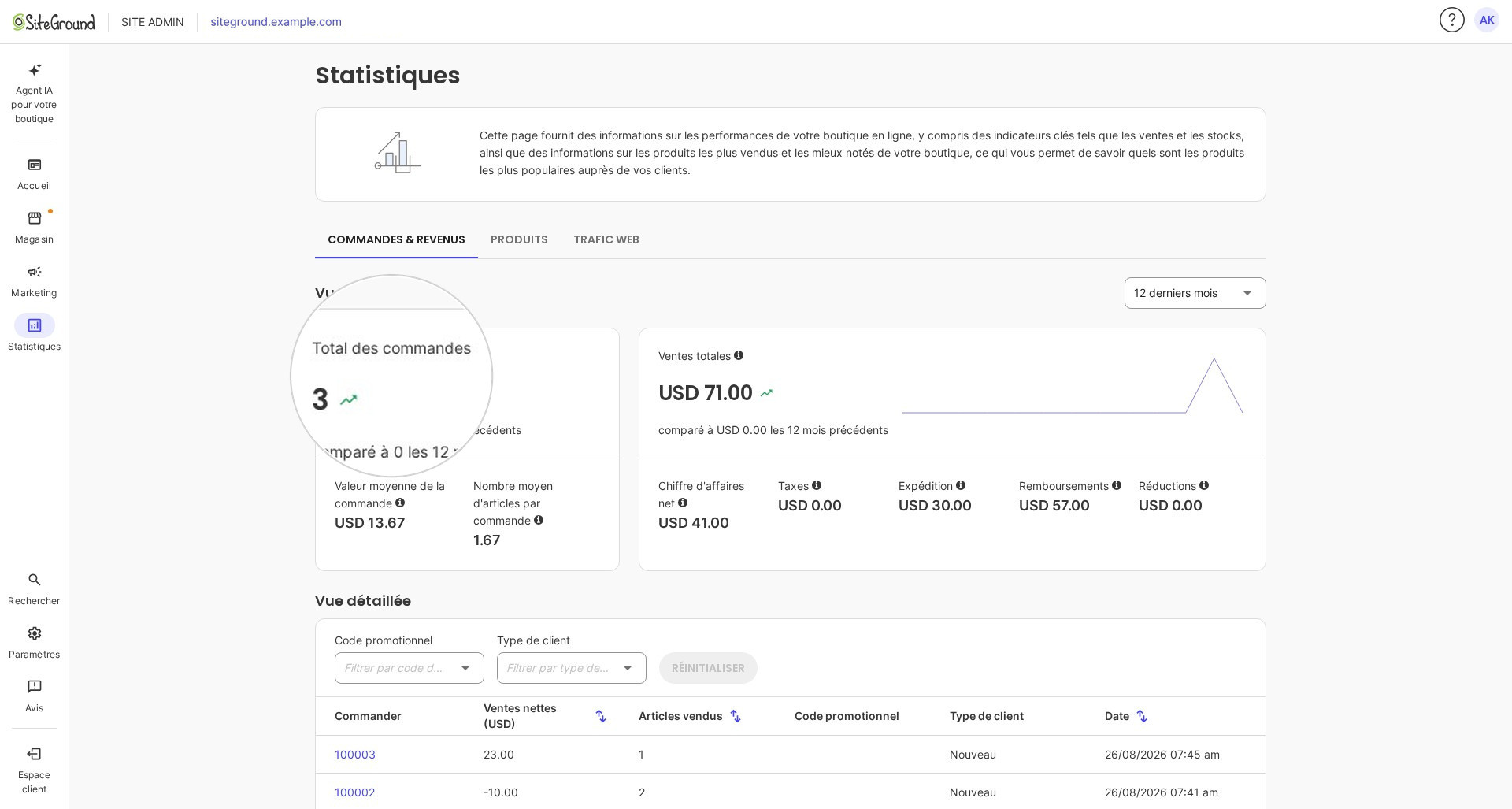Sort table by Articles vendus
Image resolution: width=1512 pixels, height=809 pixels.
point(736,716)
